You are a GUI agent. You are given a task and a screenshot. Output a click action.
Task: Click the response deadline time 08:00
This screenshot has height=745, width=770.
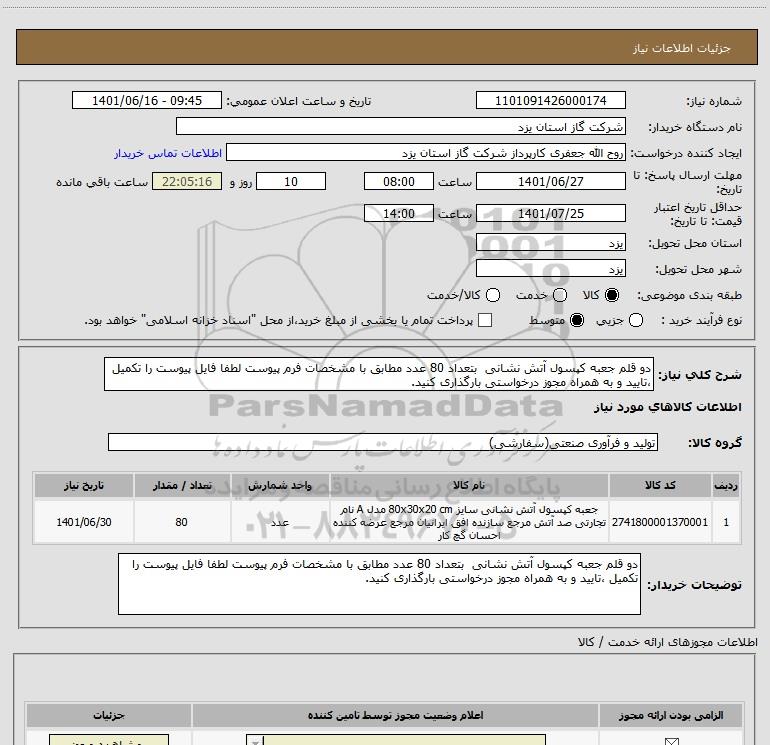coord(399,181)
